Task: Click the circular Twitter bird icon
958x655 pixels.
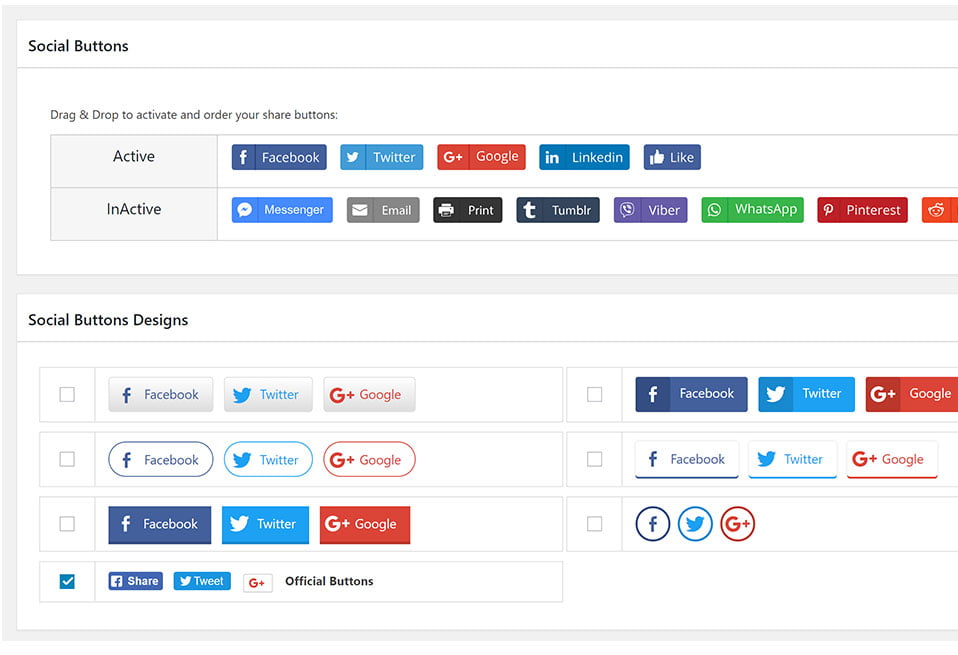Action: click(695, 524)
